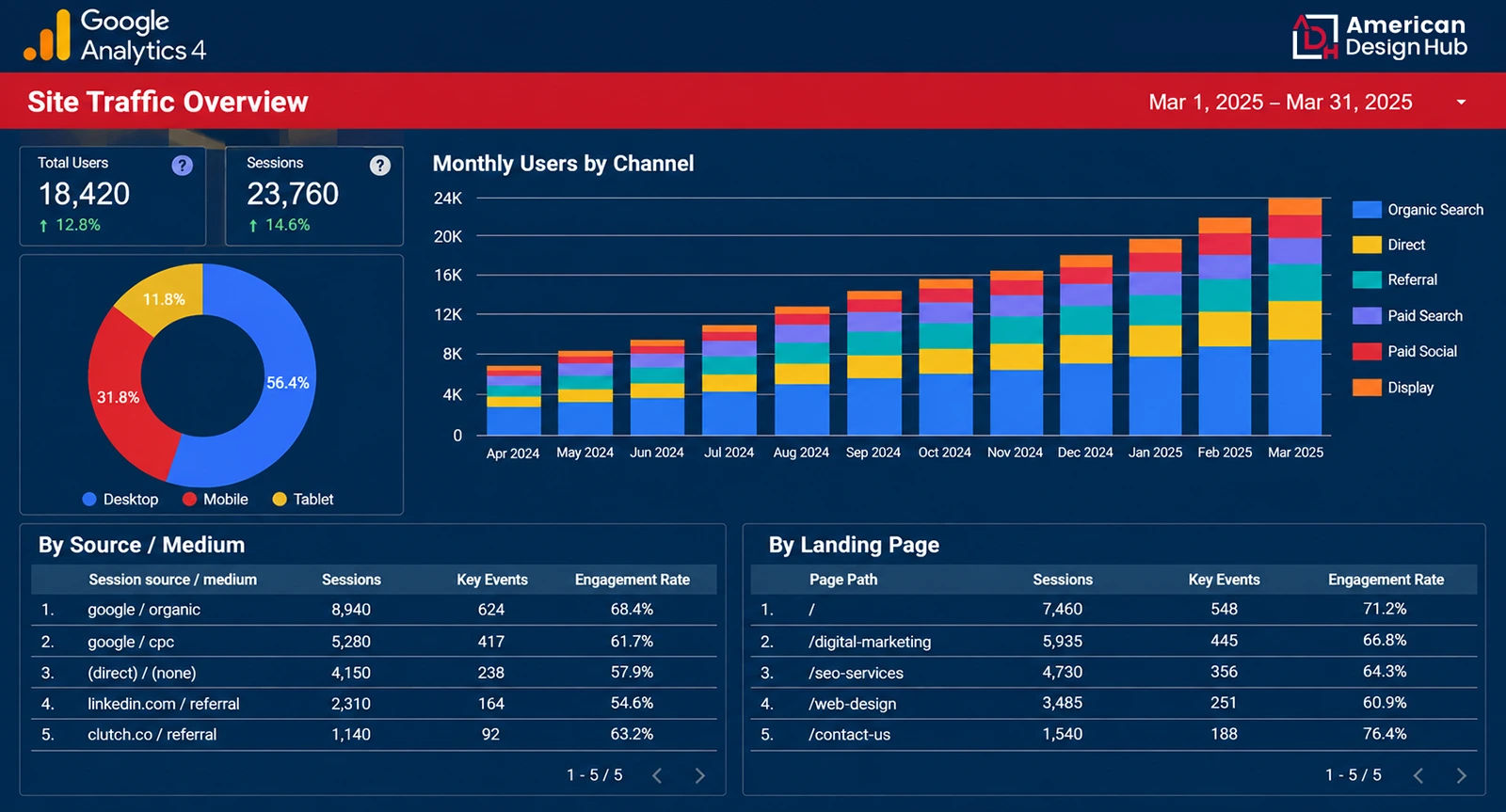Open the date range dropdown arrow
The height and width of the screenshot is (812, 1506).
[x=1461, y=102]
